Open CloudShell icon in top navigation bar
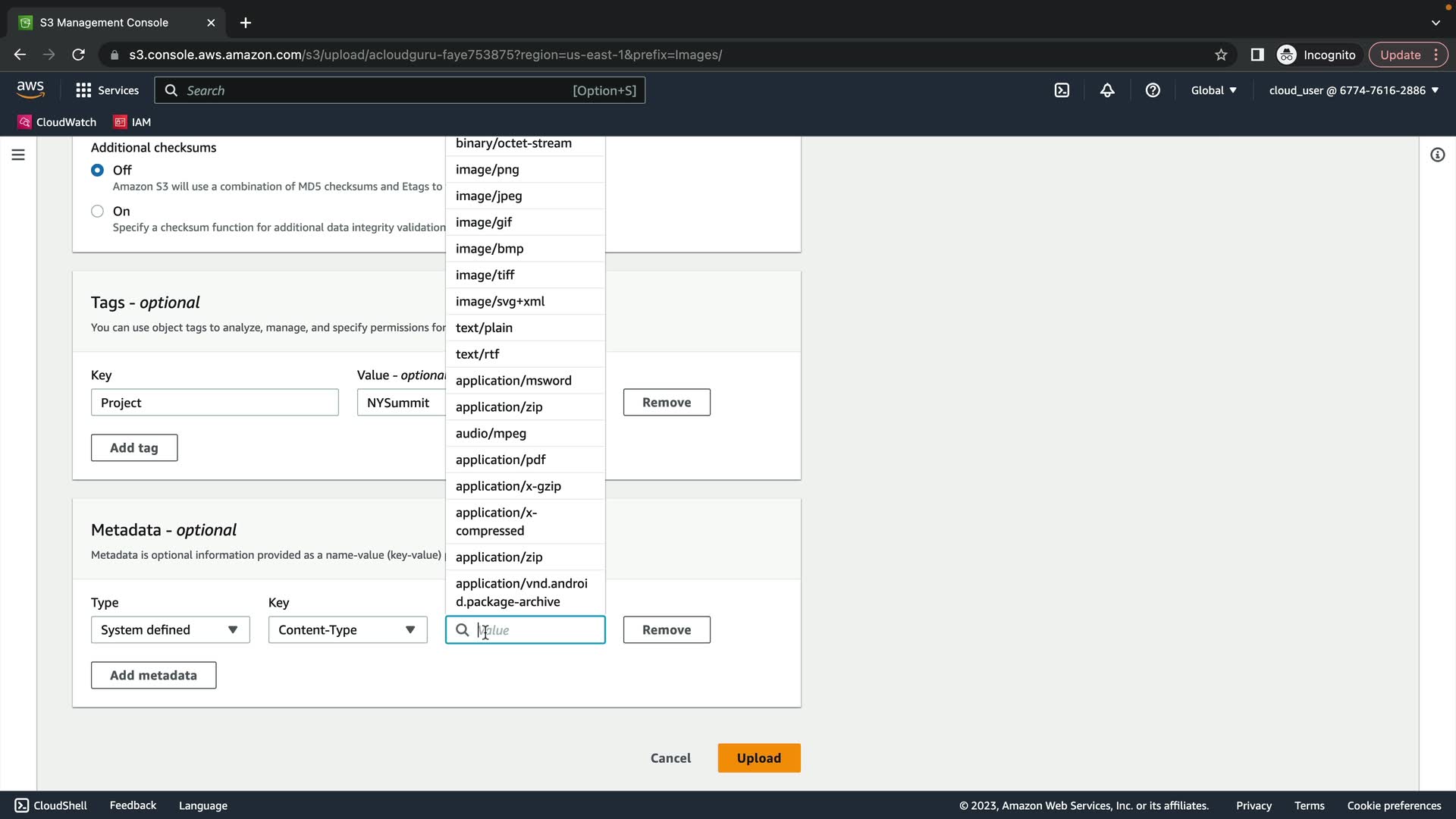 (x=1062, y=90)
